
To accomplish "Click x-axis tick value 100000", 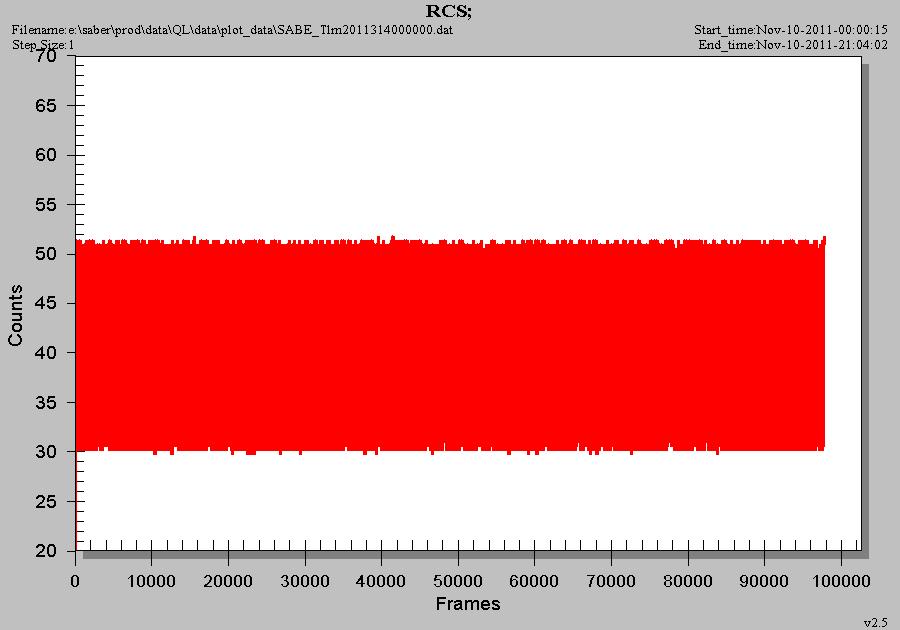I will (841, 581).
